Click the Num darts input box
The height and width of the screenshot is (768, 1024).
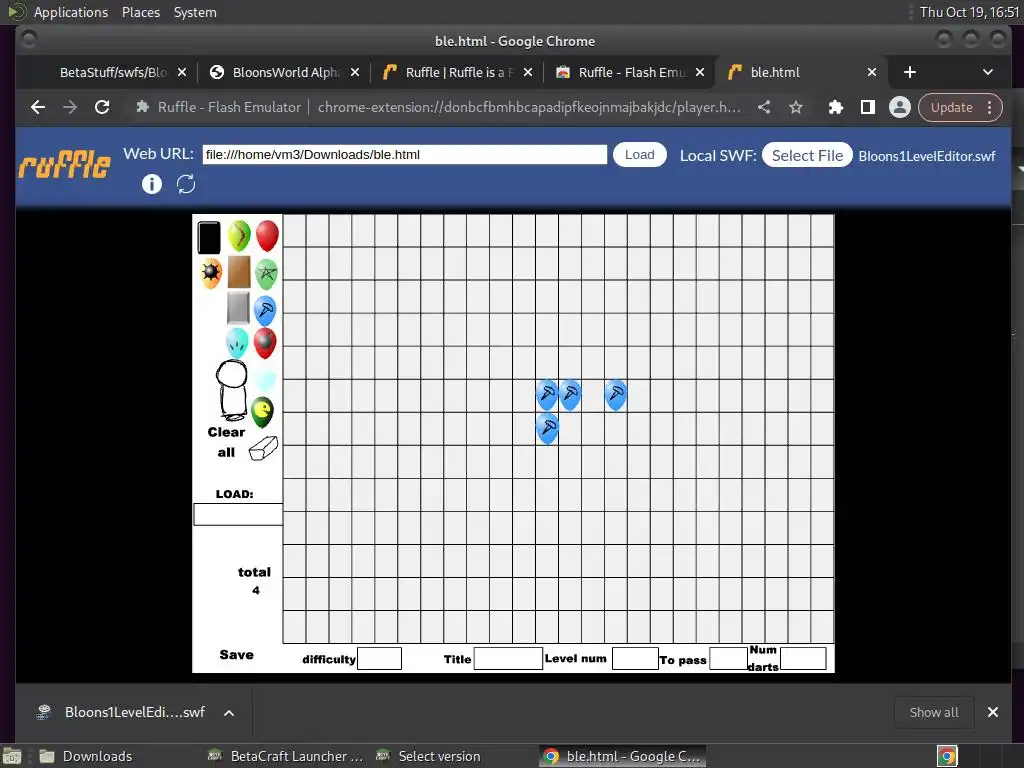(803, 658)
